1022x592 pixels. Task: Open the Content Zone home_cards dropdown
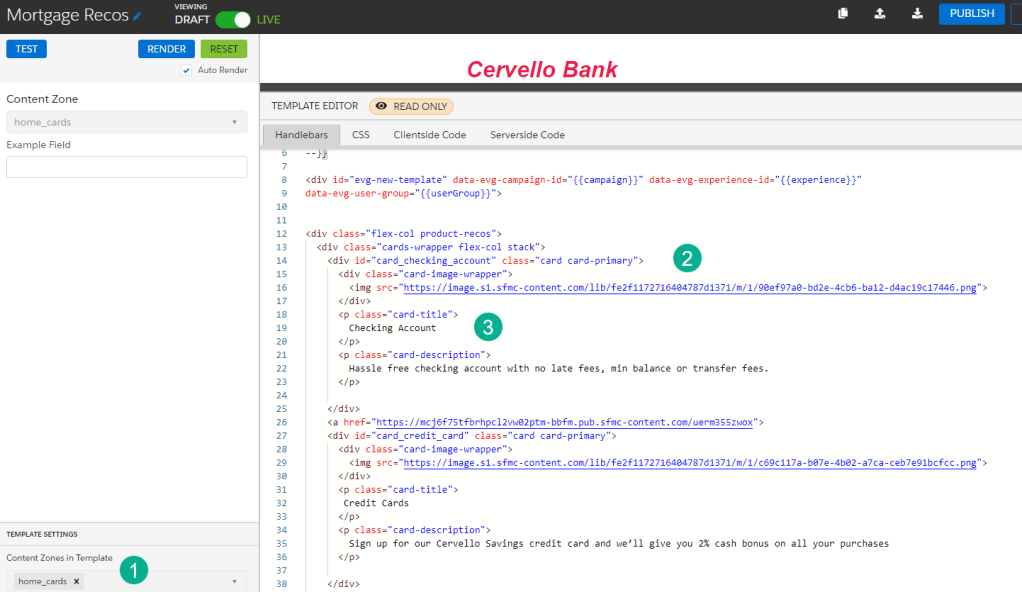pyautogui.click(x=126, y=122)
